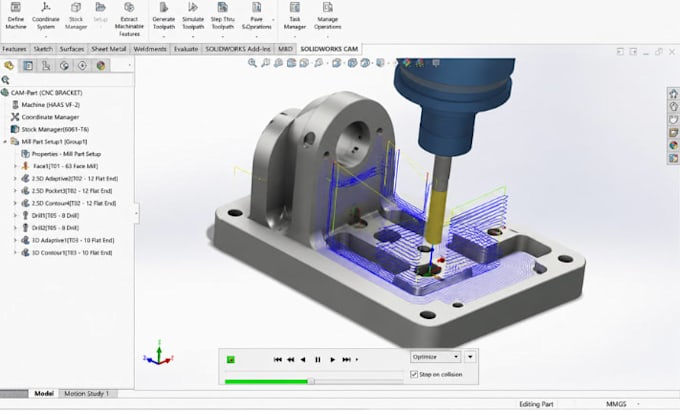Image resolution: width=680 pixels, height=411 pixels.
Task: Switch to the ConfigurationManager panel tab icon
Action: coord(46,65)
